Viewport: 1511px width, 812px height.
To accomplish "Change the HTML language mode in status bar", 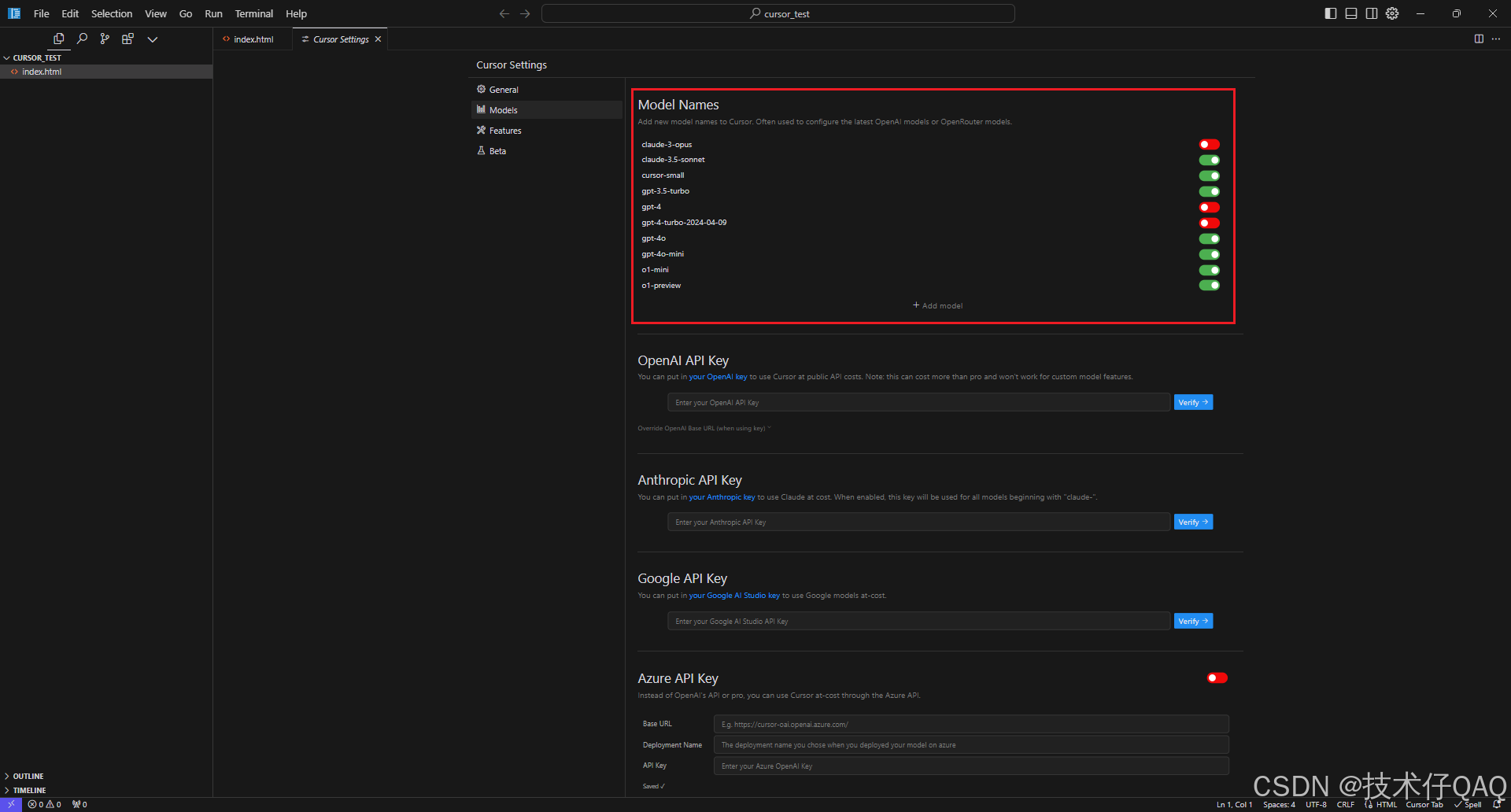I will pos(1386,804).
